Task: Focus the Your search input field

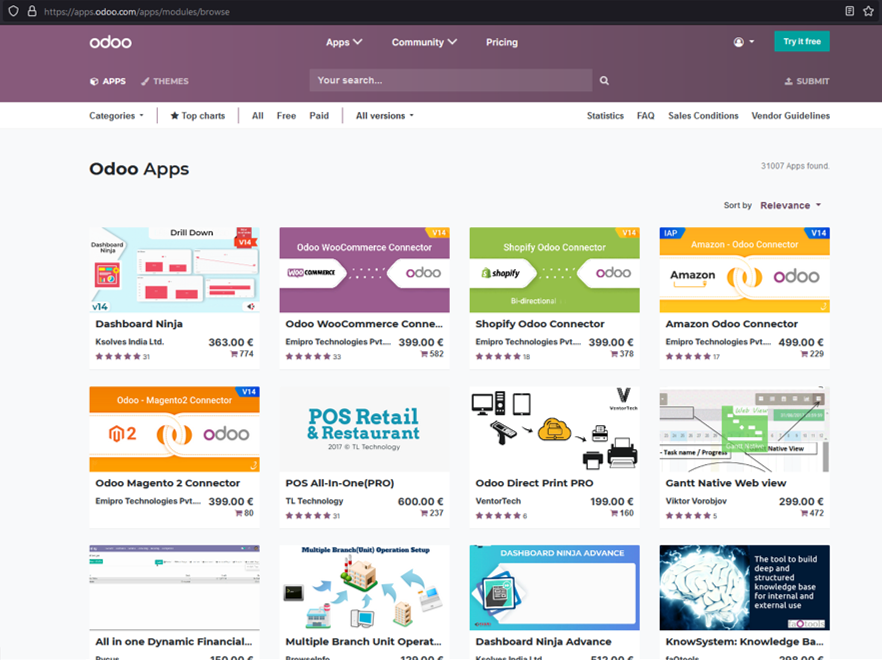Action: [450, 81]
